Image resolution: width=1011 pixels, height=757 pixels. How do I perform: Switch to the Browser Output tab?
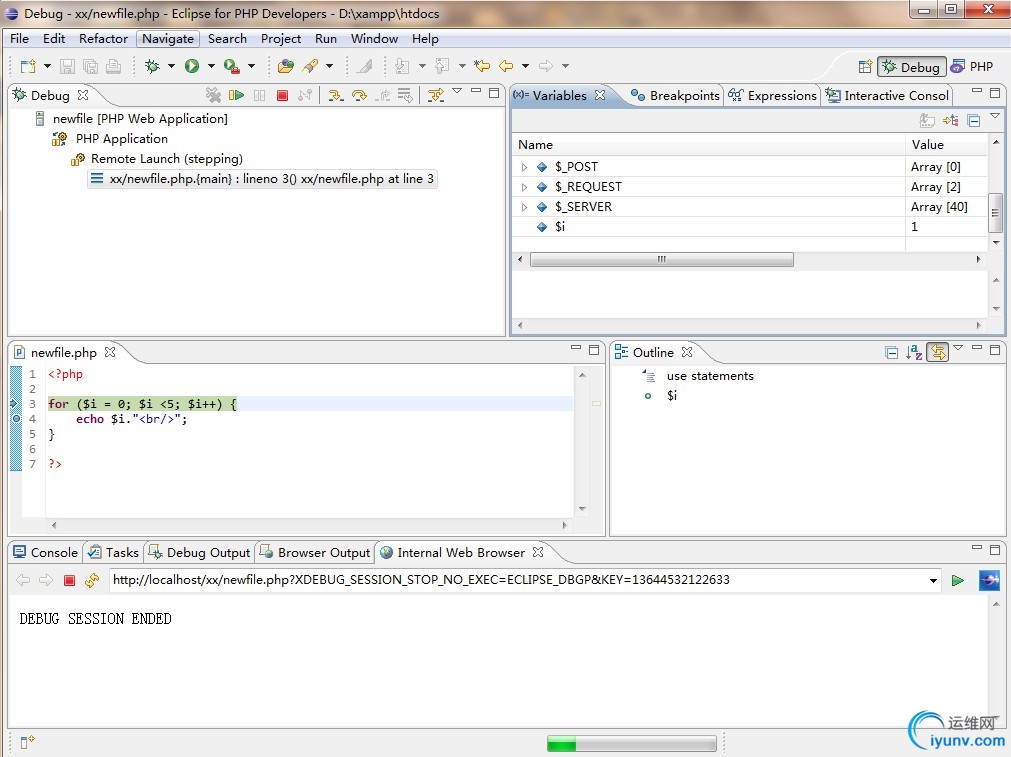tap(315, 553)
